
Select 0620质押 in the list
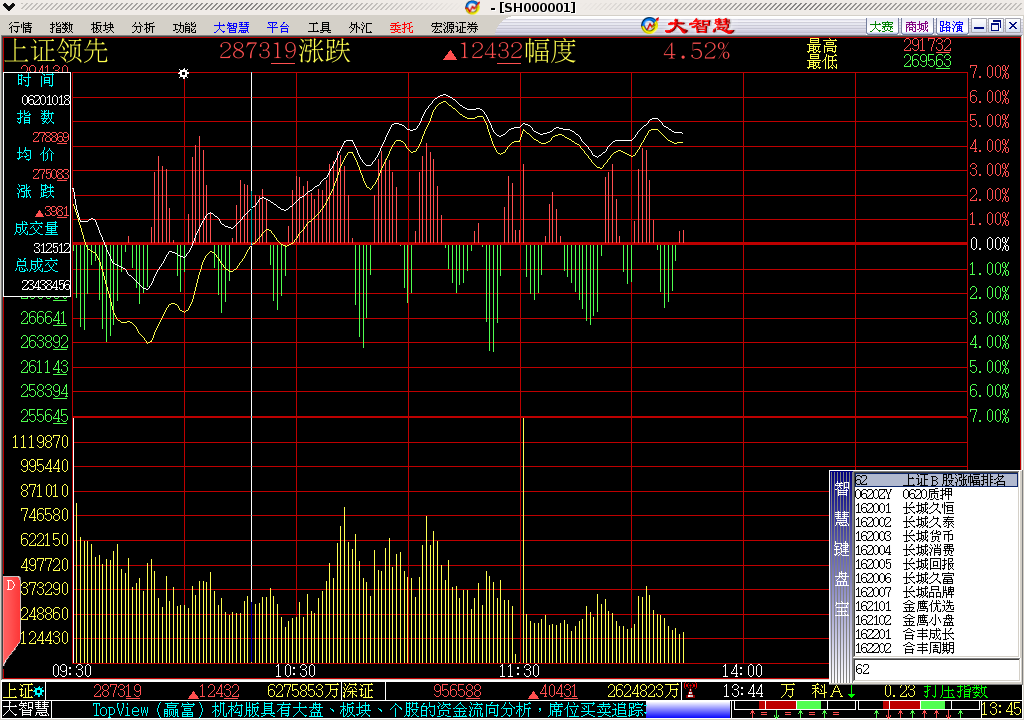point(936,495)
